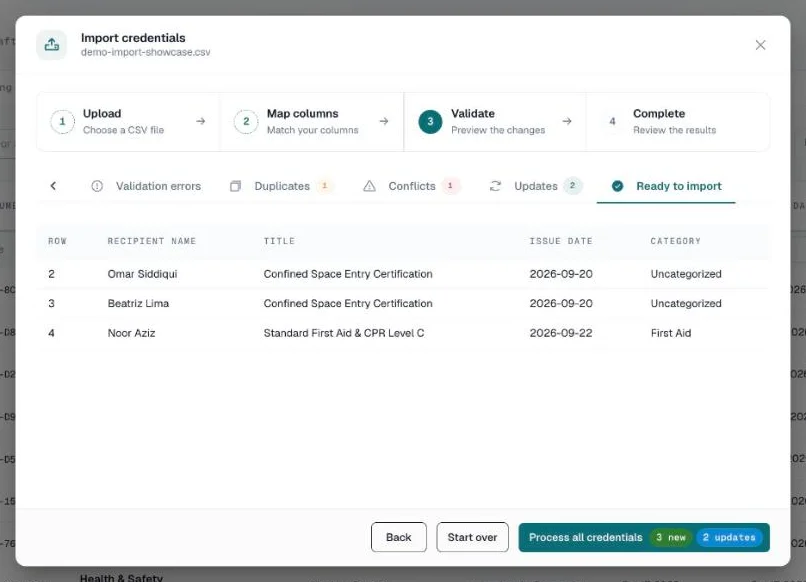Click the step 4 Complete number

point(612,122)
